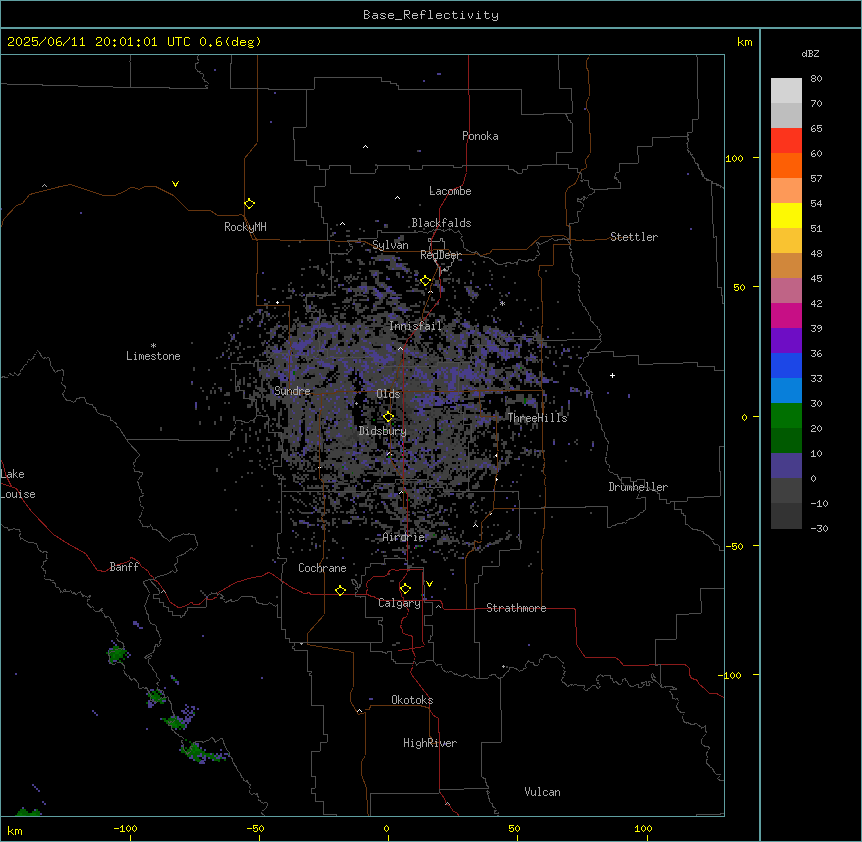
Task: Select the yellow diamond marker above the Calgary label
Action: [x=405, y=589]
